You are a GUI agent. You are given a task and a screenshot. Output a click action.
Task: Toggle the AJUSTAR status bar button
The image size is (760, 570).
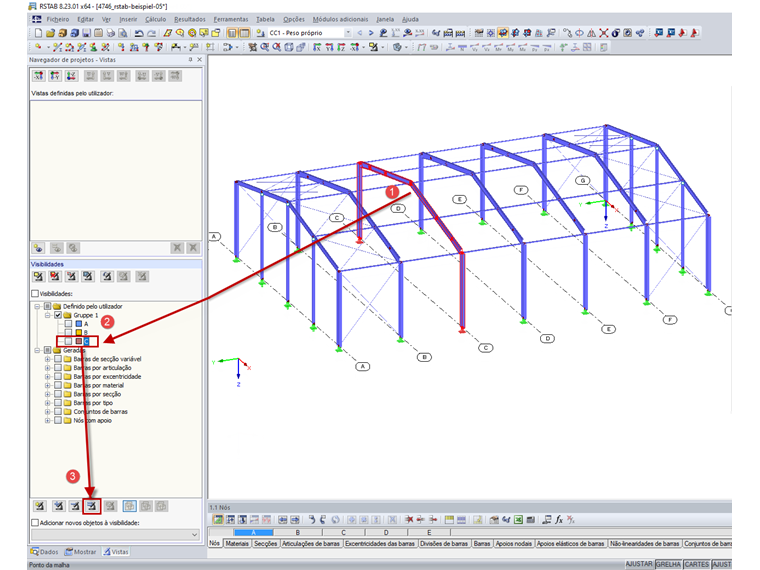point(639,564)
